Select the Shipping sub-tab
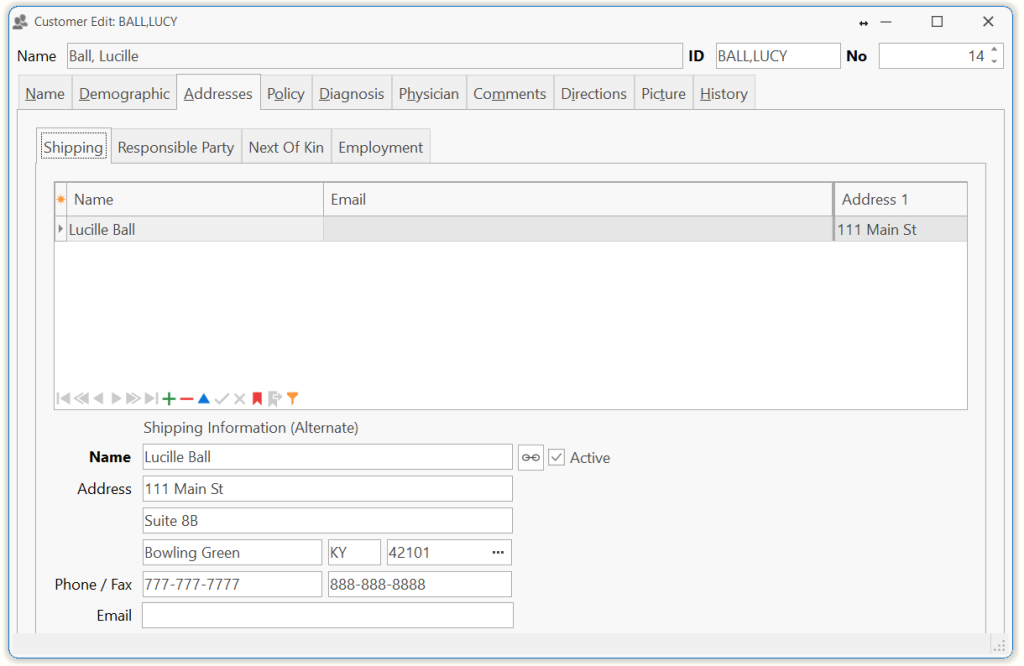This screenshot has height=666, width=1024. 73,147
